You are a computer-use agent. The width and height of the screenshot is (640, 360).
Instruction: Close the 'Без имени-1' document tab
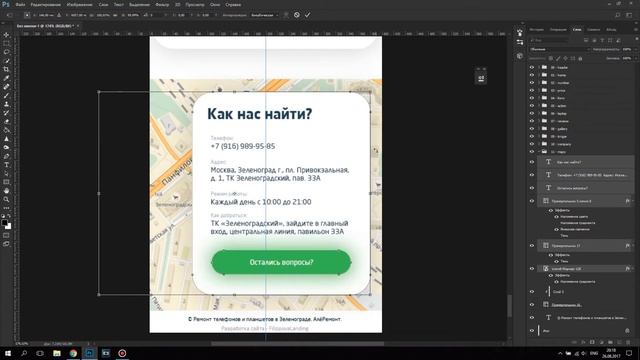pos(78,26)
